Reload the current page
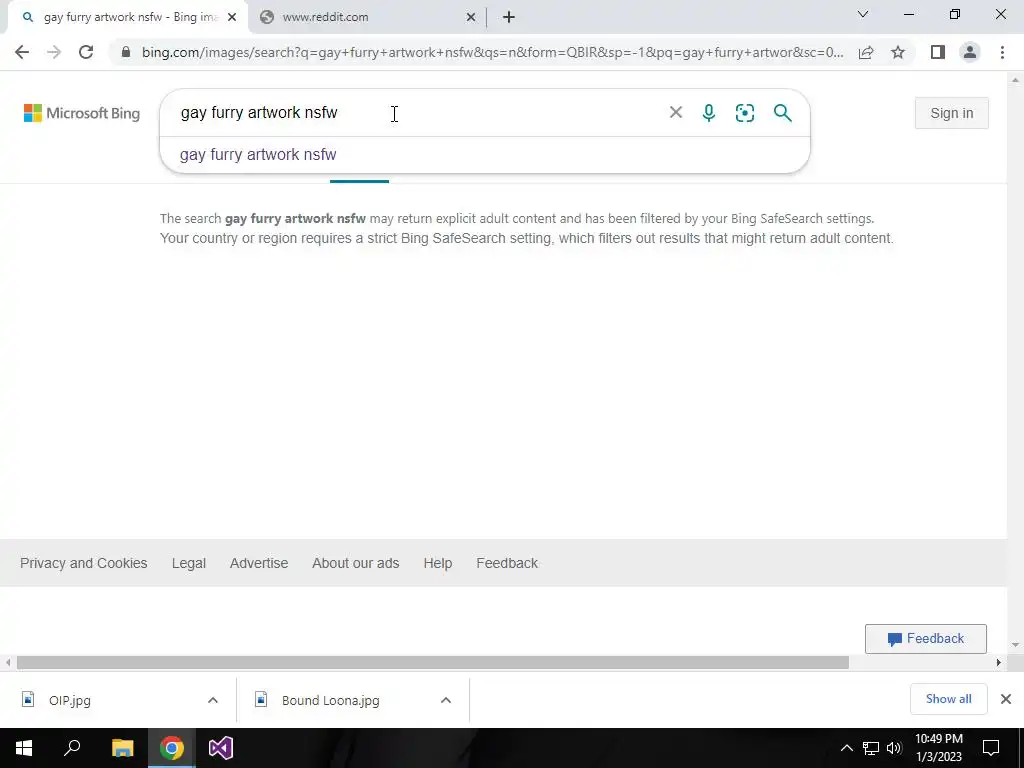The image size is (1024, 768). pyautogui.click(x=86, y=52)
